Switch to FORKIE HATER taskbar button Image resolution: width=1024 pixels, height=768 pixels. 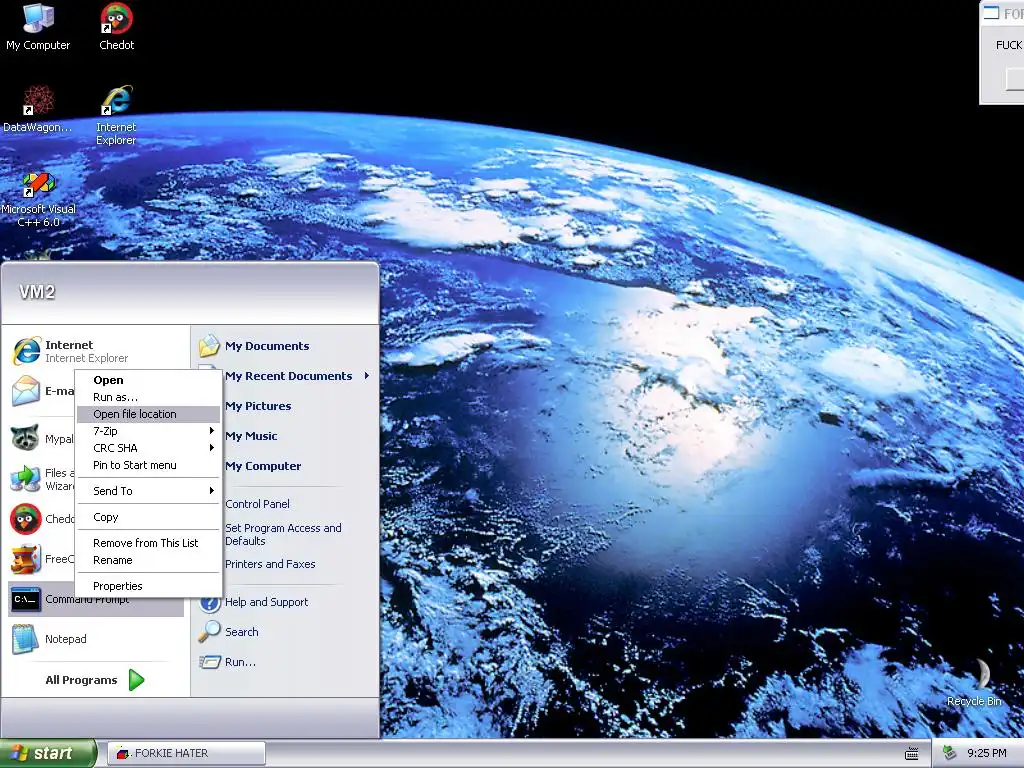(186, 753)
